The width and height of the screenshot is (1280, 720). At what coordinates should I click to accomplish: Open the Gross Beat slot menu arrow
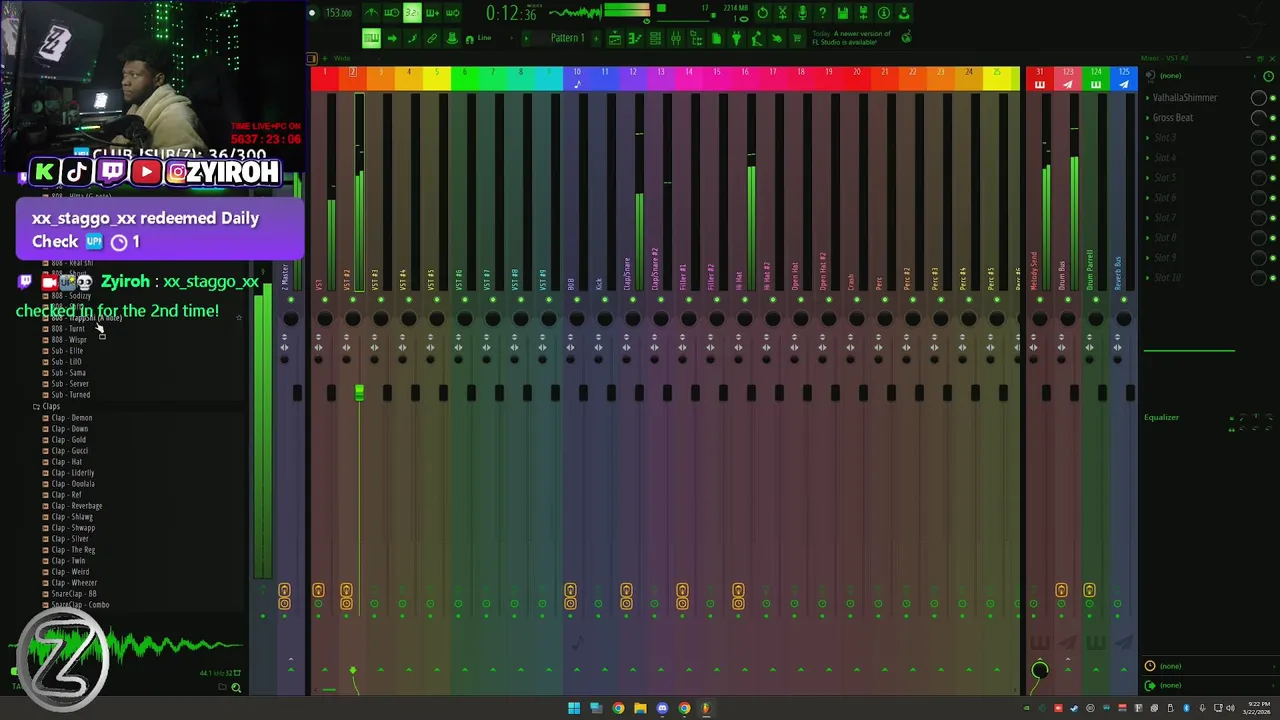click(1147, 117)
